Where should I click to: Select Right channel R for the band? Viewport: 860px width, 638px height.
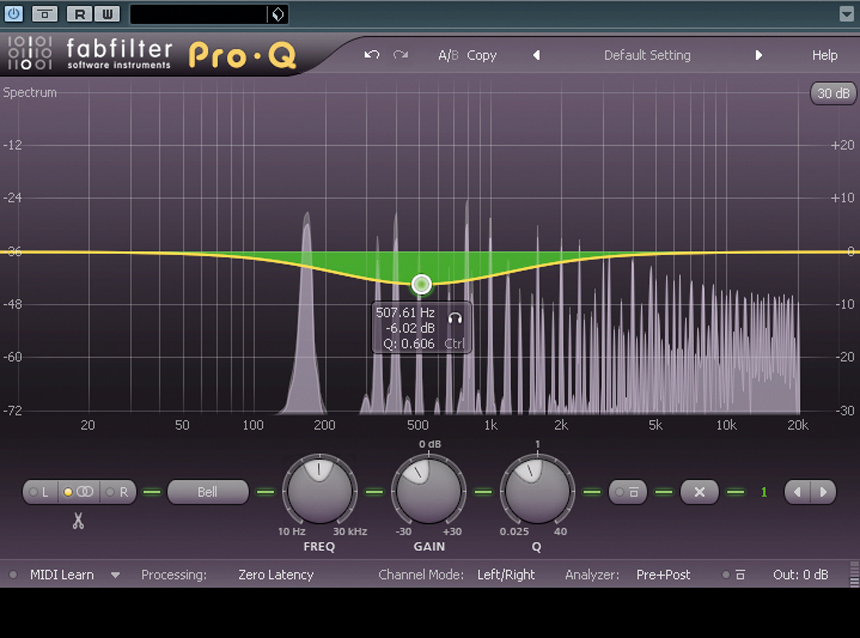tap(118, 492)
